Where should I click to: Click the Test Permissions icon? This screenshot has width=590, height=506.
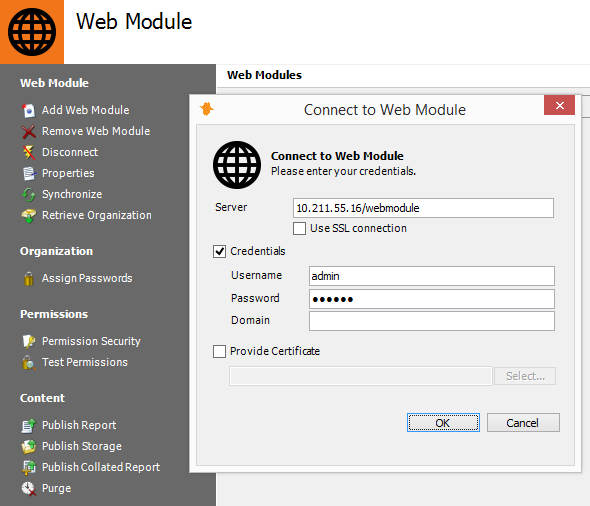[29, 363]
